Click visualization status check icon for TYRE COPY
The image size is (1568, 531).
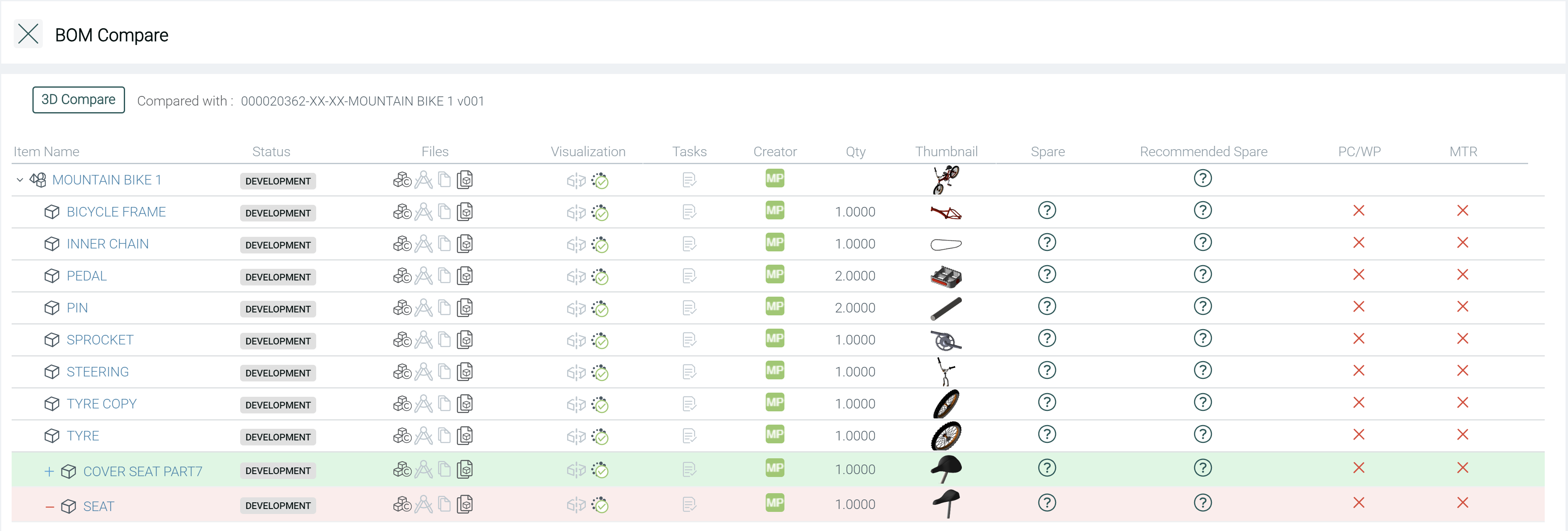(x=600, y=404)
